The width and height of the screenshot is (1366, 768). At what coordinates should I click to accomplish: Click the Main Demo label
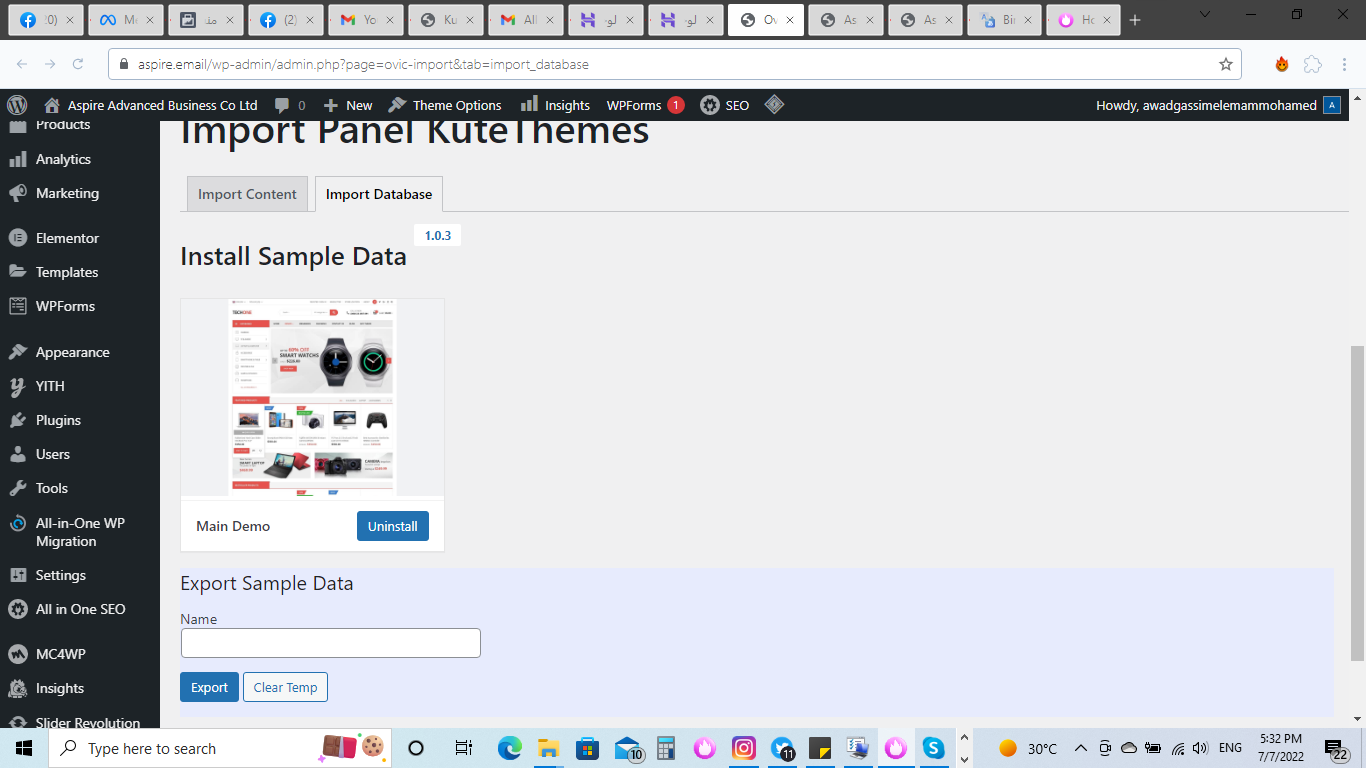click(x=233, y=526)
